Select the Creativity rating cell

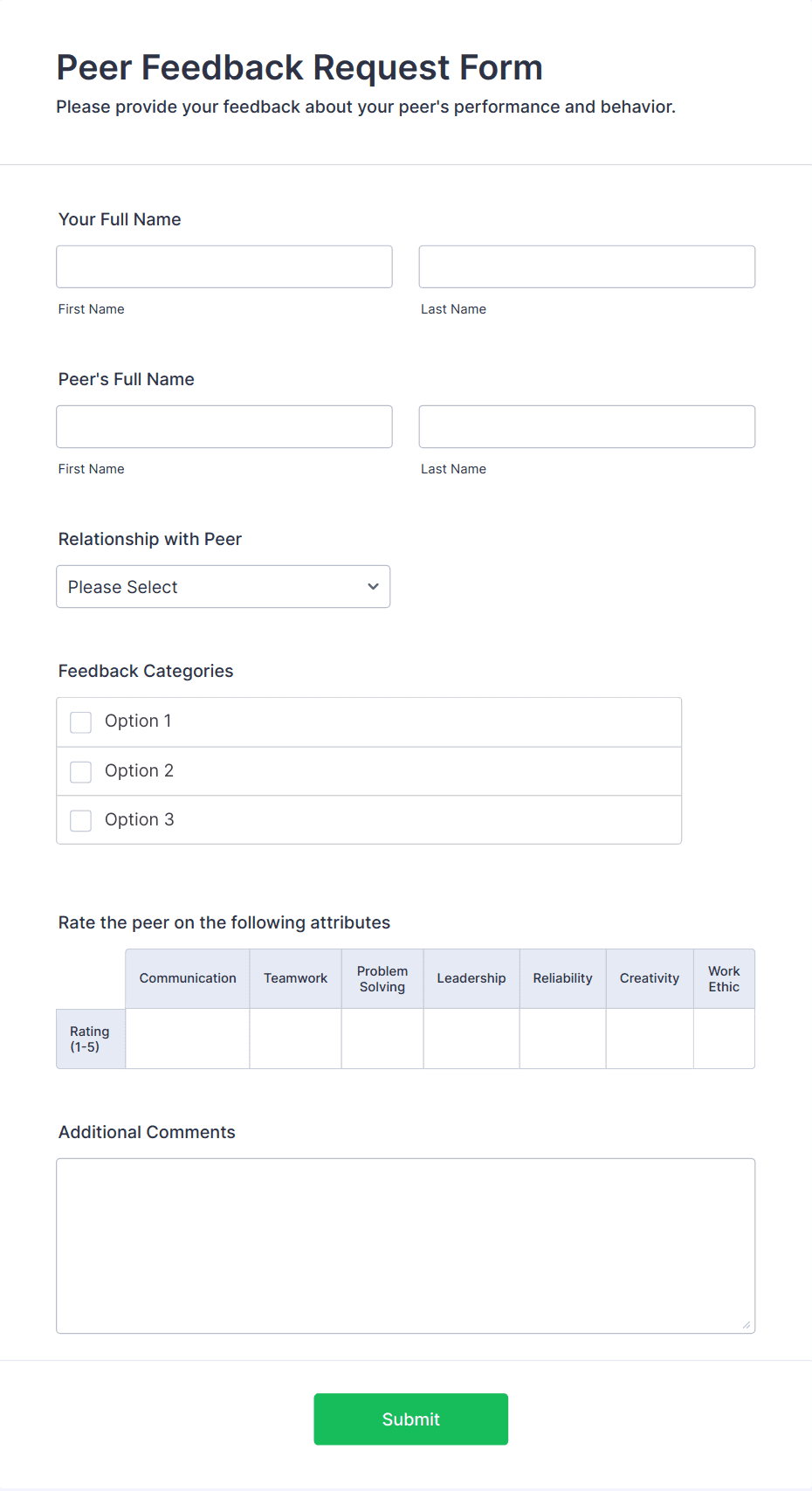point(650,1039)
